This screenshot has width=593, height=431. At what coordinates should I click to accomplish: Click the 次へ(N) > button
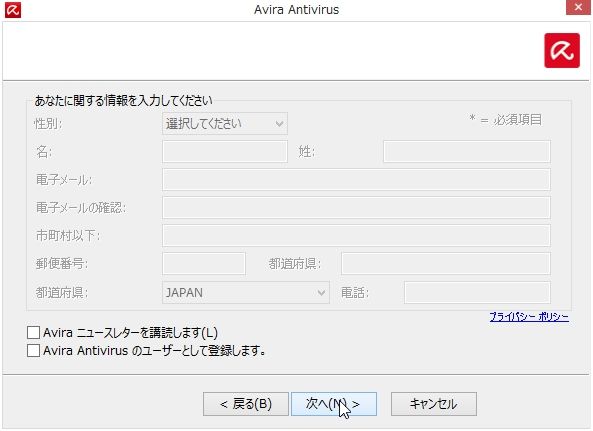pyautogui.click(x=334, y=404)
